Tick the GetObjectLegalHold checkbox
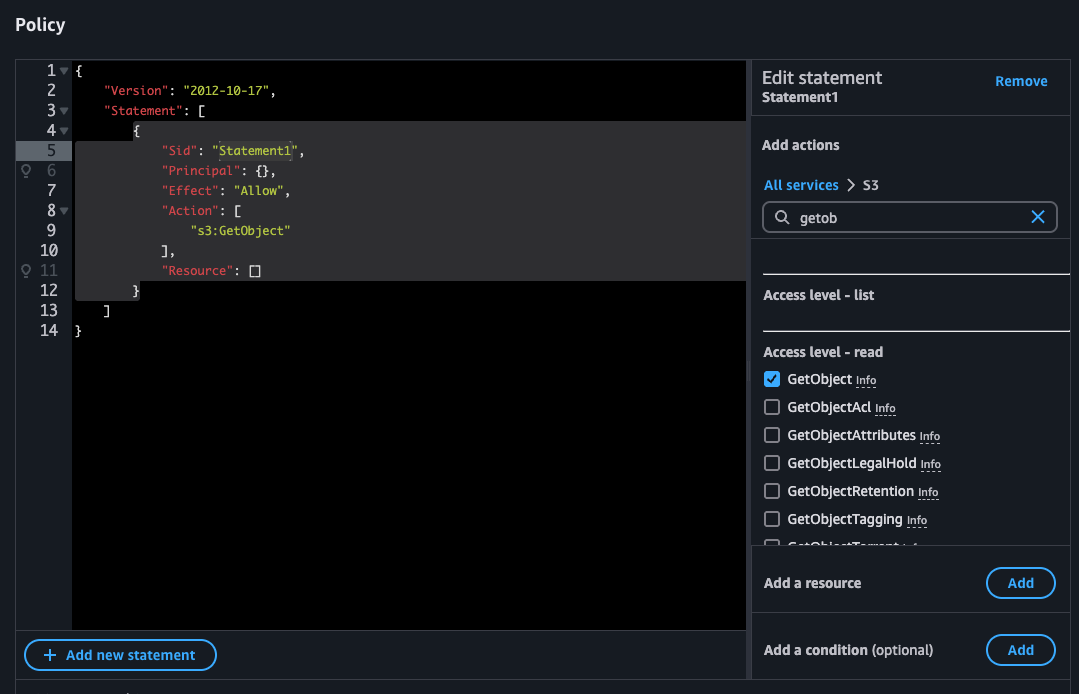 772,463
